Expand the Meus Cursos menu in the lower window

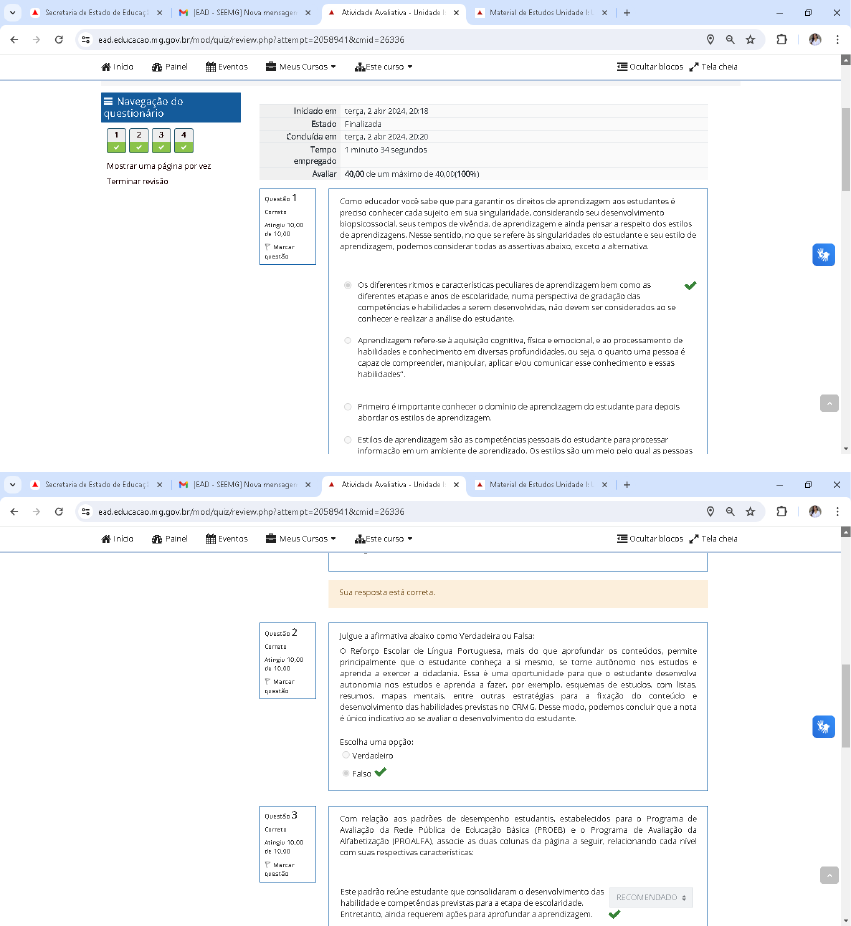(301, 539)
